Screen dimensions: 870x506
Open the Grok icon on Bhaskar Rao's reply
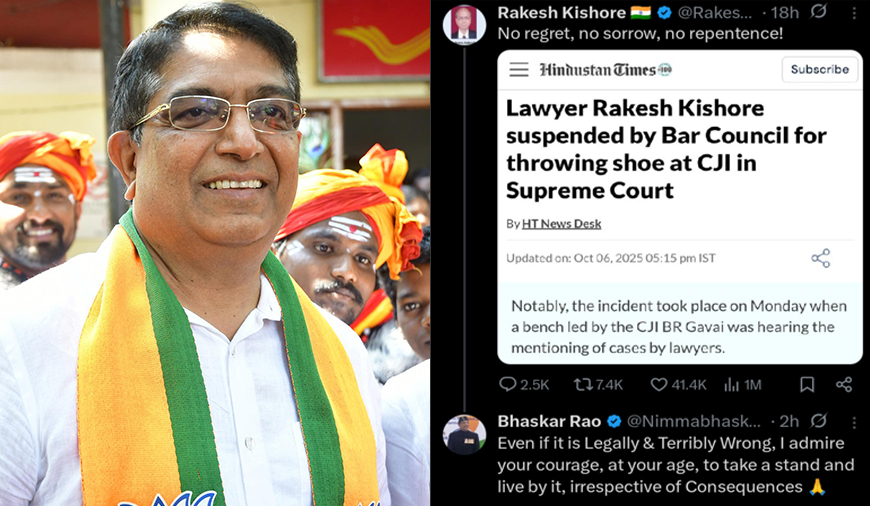coord(818,421)
